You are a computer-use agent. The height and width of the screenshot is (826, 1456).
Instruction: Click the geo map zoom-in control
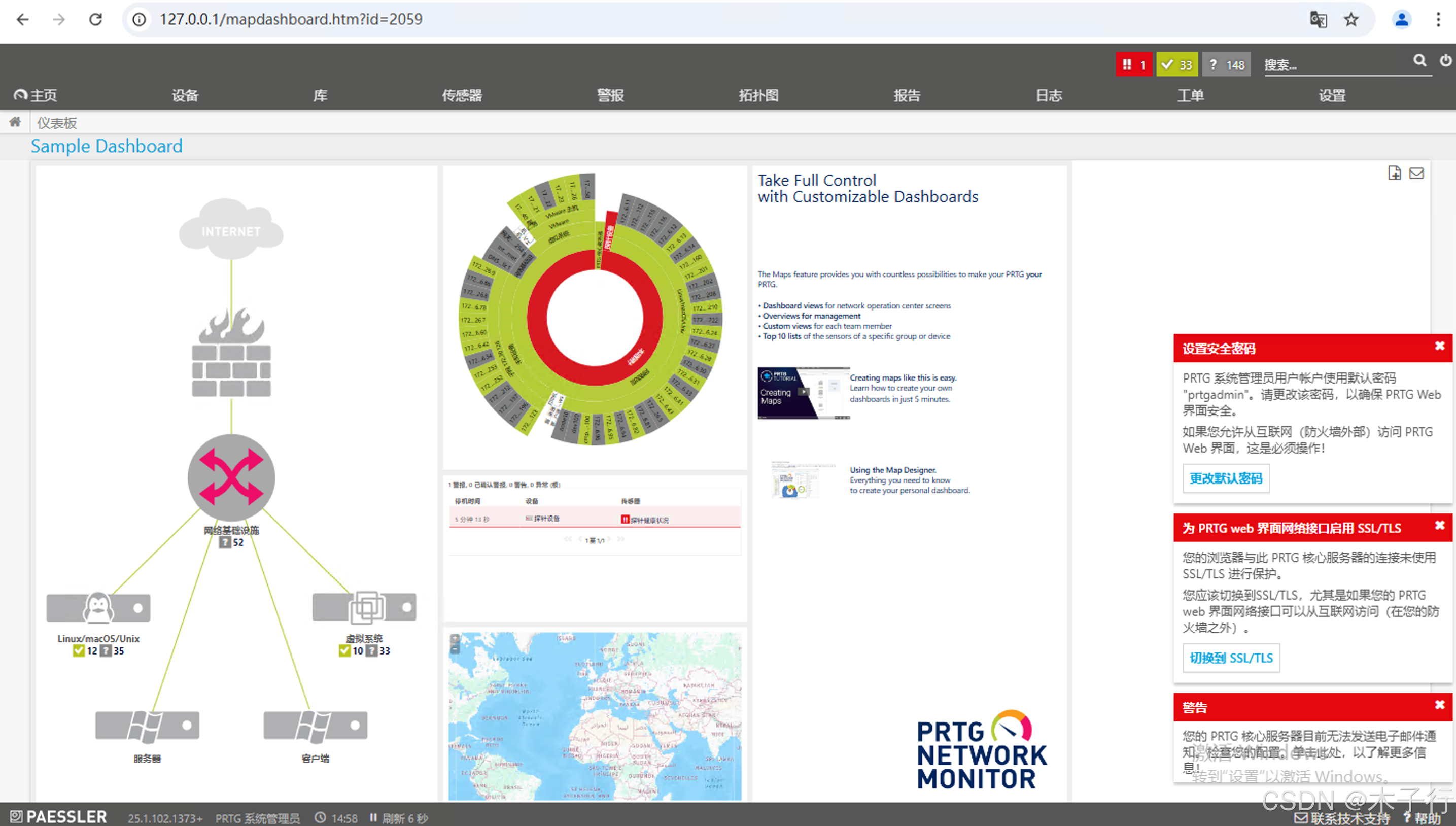[455, 639]
